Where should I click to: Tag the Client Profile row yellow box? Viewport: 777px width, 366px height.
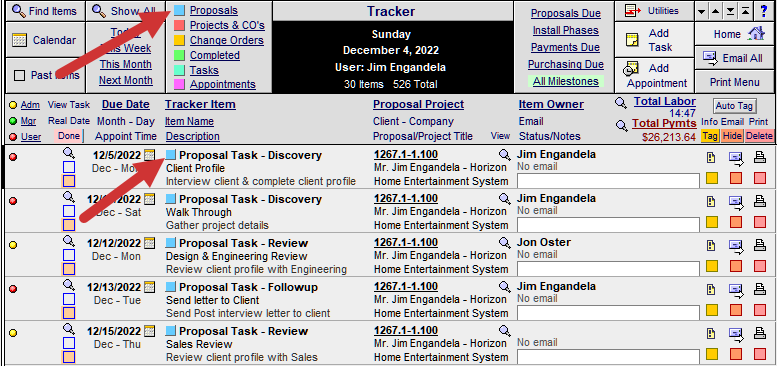click(x=712, y=177)
